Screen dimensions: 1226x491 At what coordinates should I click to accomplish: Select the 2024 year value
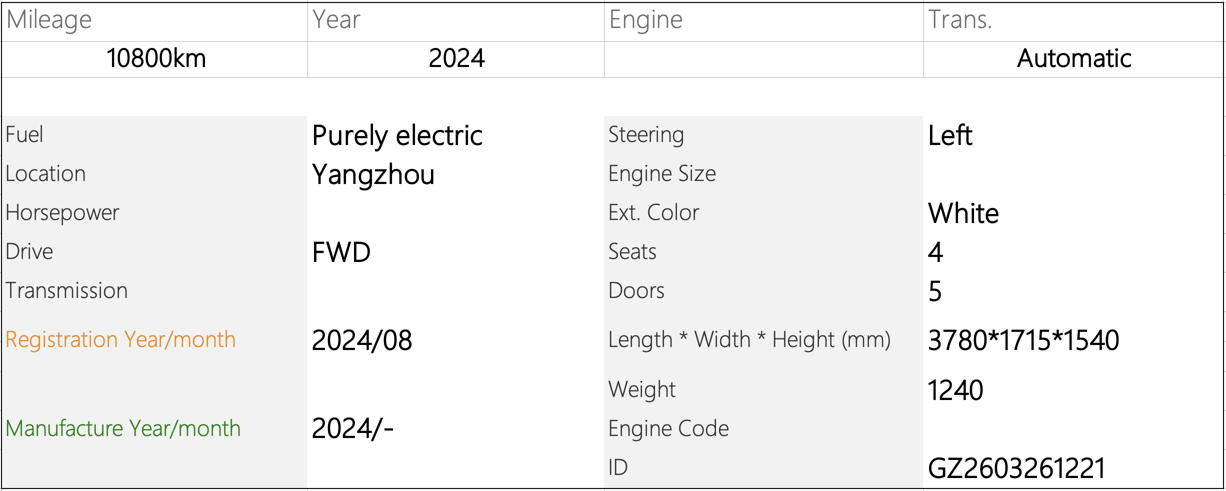pos(456,59)
